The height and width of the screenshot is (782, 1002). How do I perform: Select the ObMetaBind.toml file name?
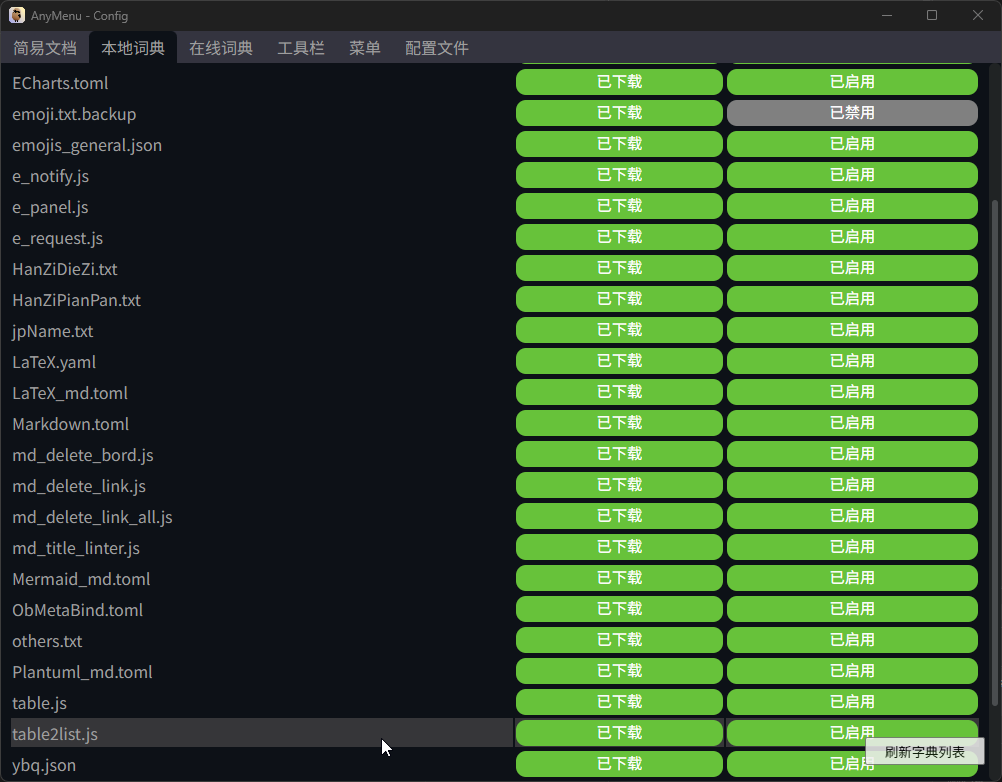pyautogui.click(x=77, y=610)
